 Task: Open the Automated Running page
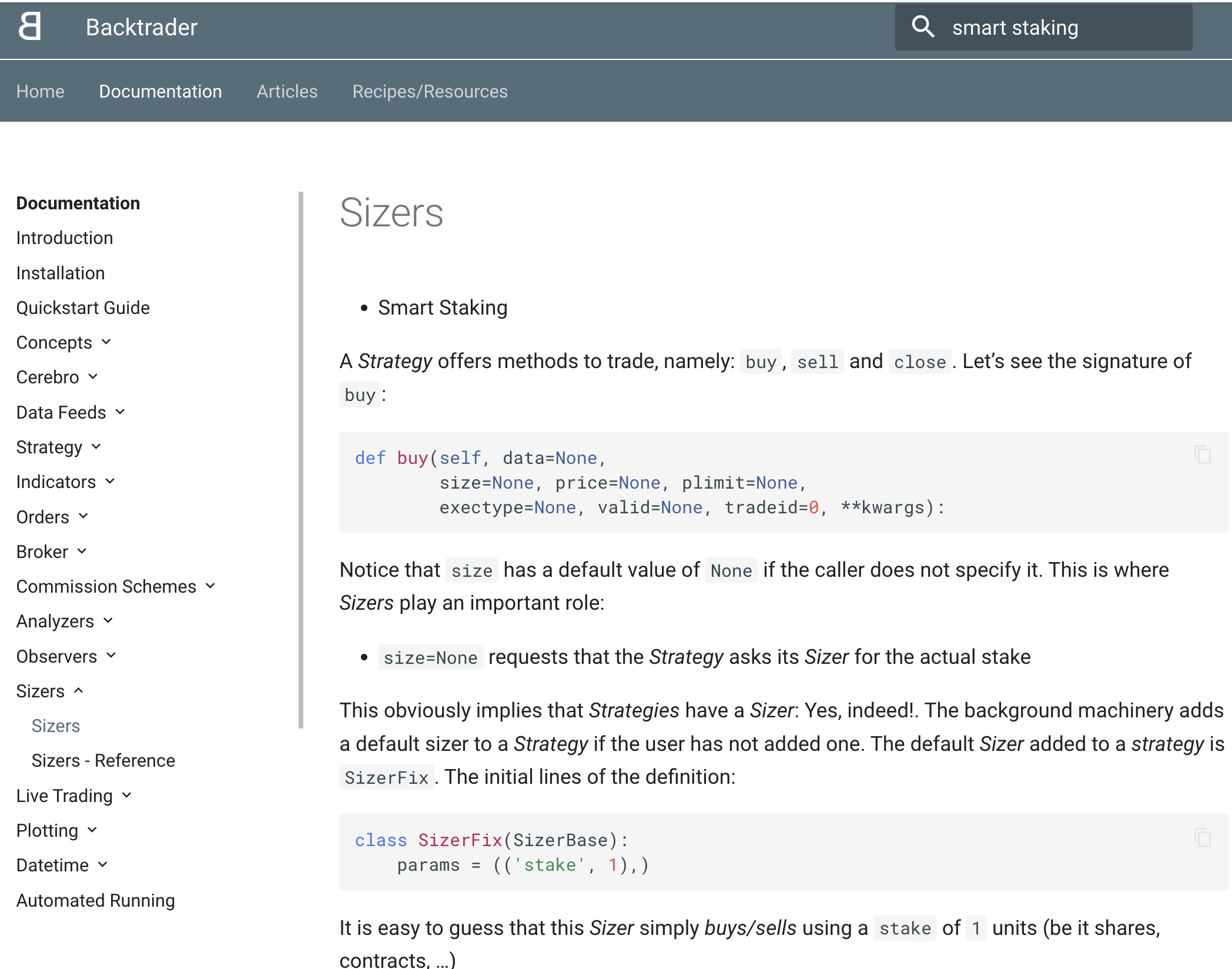pos(95,900)
